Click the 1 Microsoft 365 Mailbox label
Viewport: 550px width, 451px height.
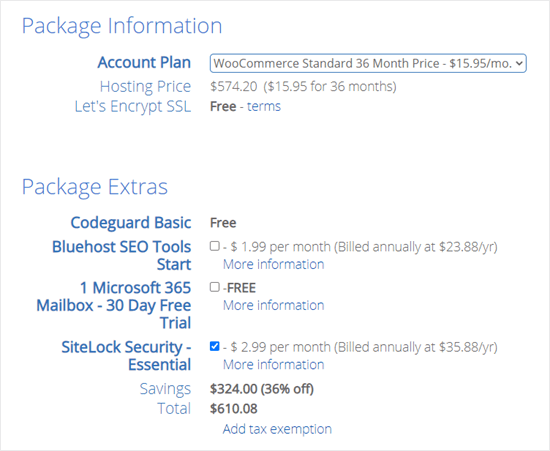tap(114, 305)
